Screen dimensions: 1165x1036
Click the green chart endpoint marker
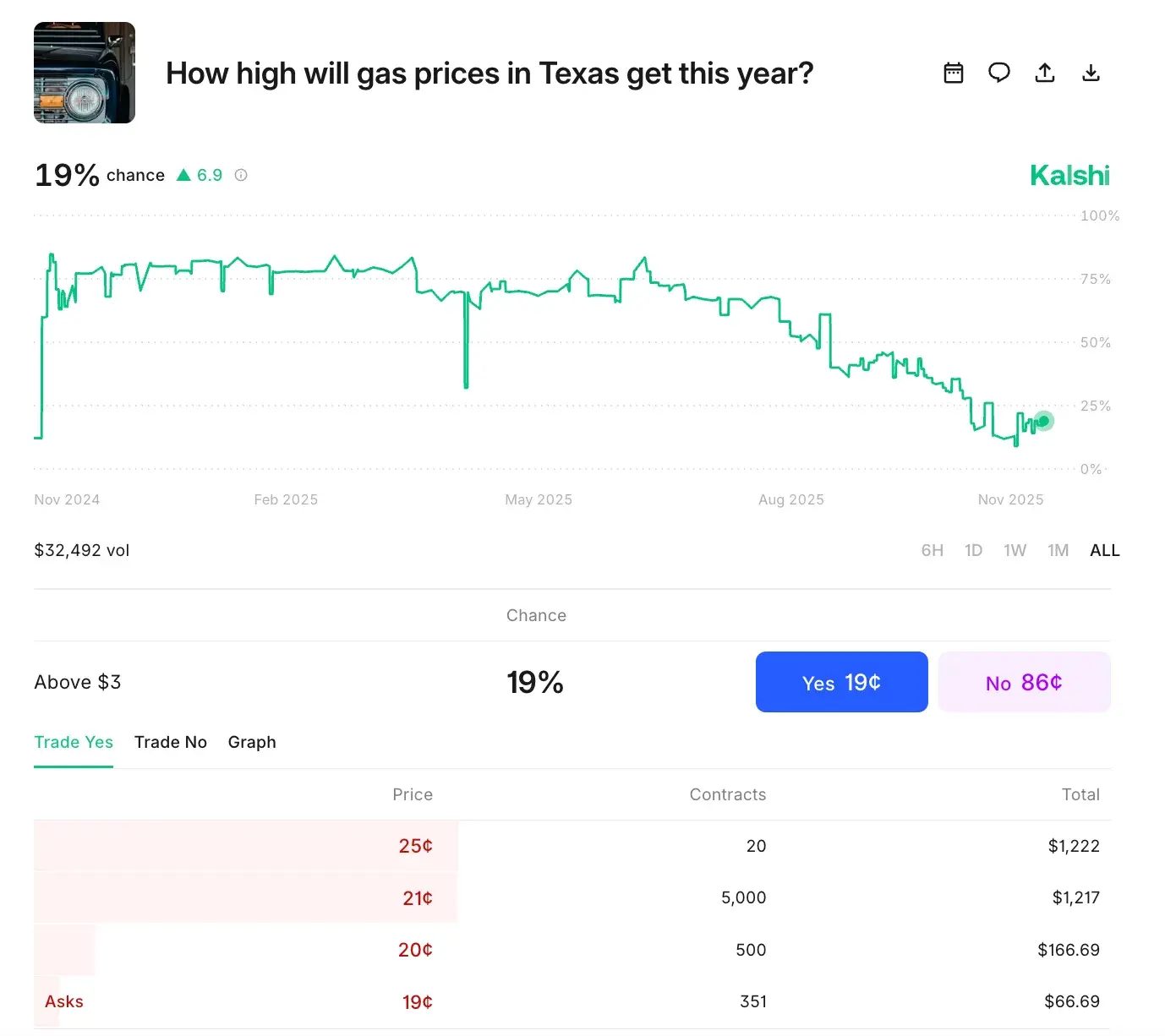(x=1043, y=420)
